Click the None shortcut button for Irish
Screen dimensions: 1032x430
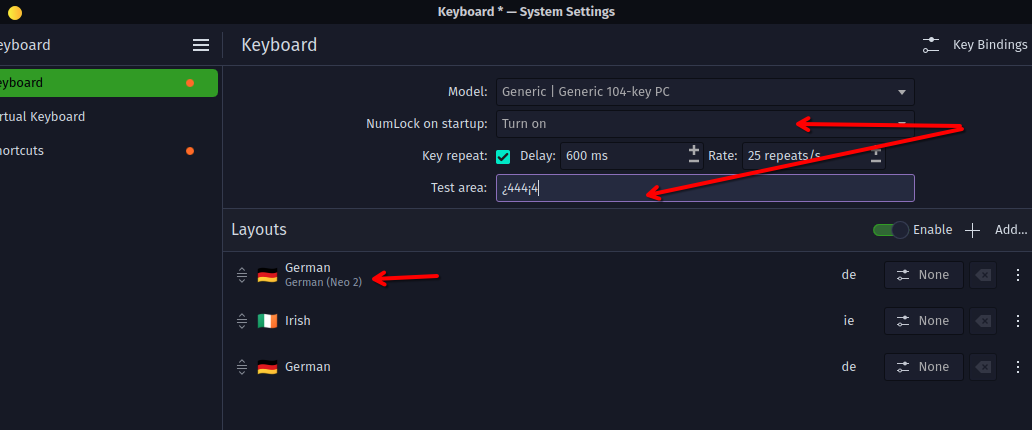pos(923,321)
